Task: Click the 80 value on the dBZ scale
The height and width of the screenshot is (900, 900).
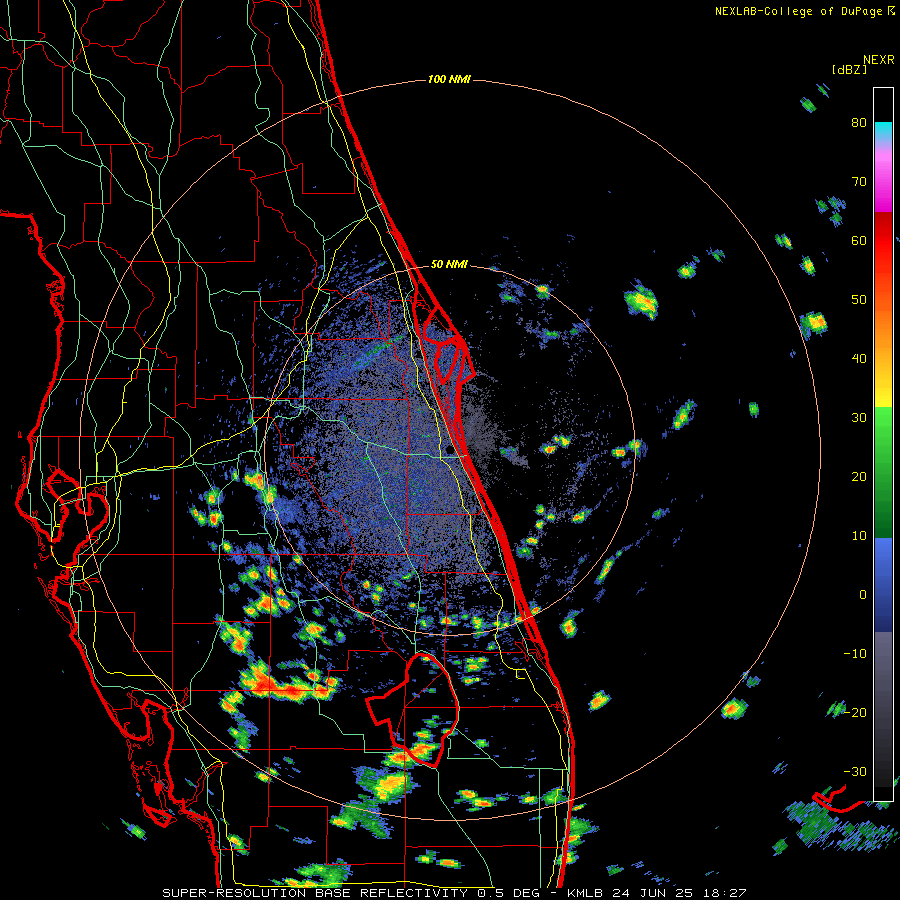Action: (859, 123)
